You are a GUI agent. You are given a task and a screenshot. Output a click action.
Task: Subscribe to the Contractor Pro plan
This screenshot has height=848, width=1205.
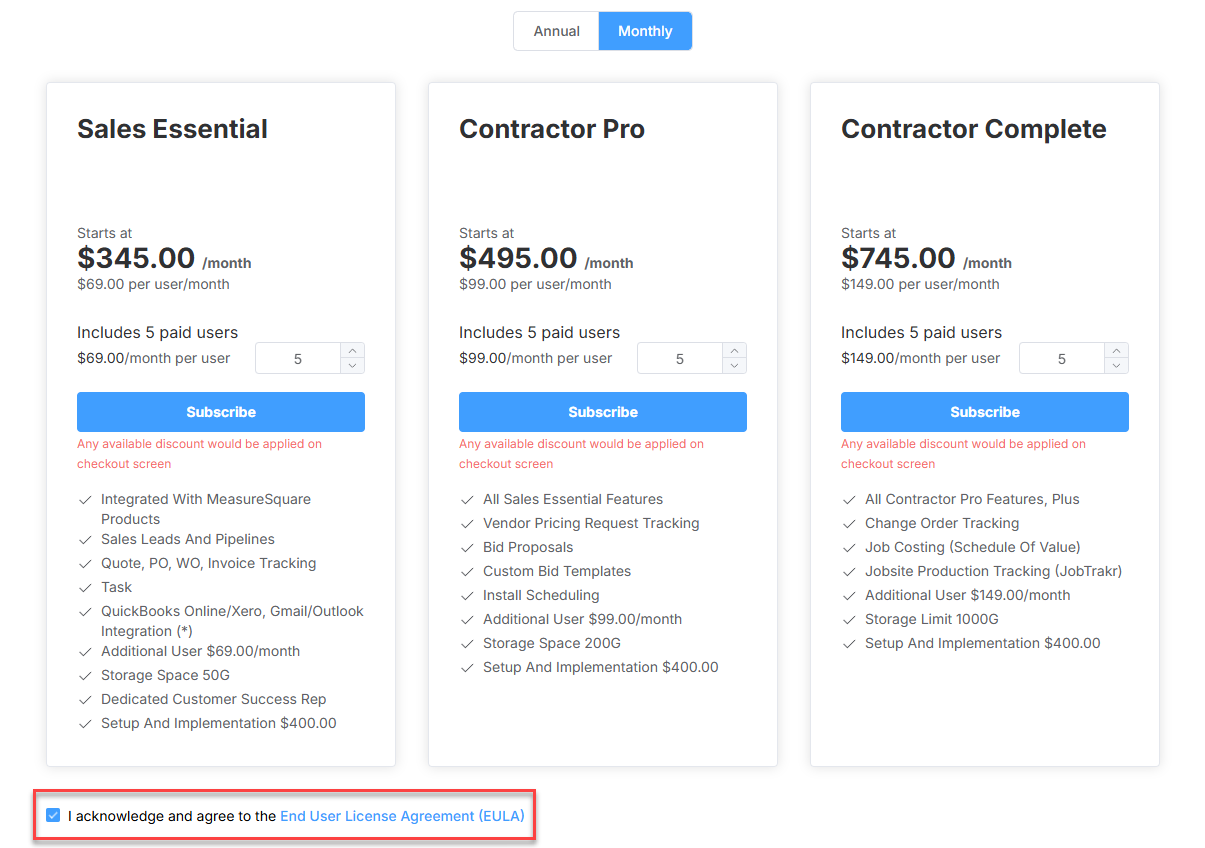pyautogui.click(x=603, y=412)
